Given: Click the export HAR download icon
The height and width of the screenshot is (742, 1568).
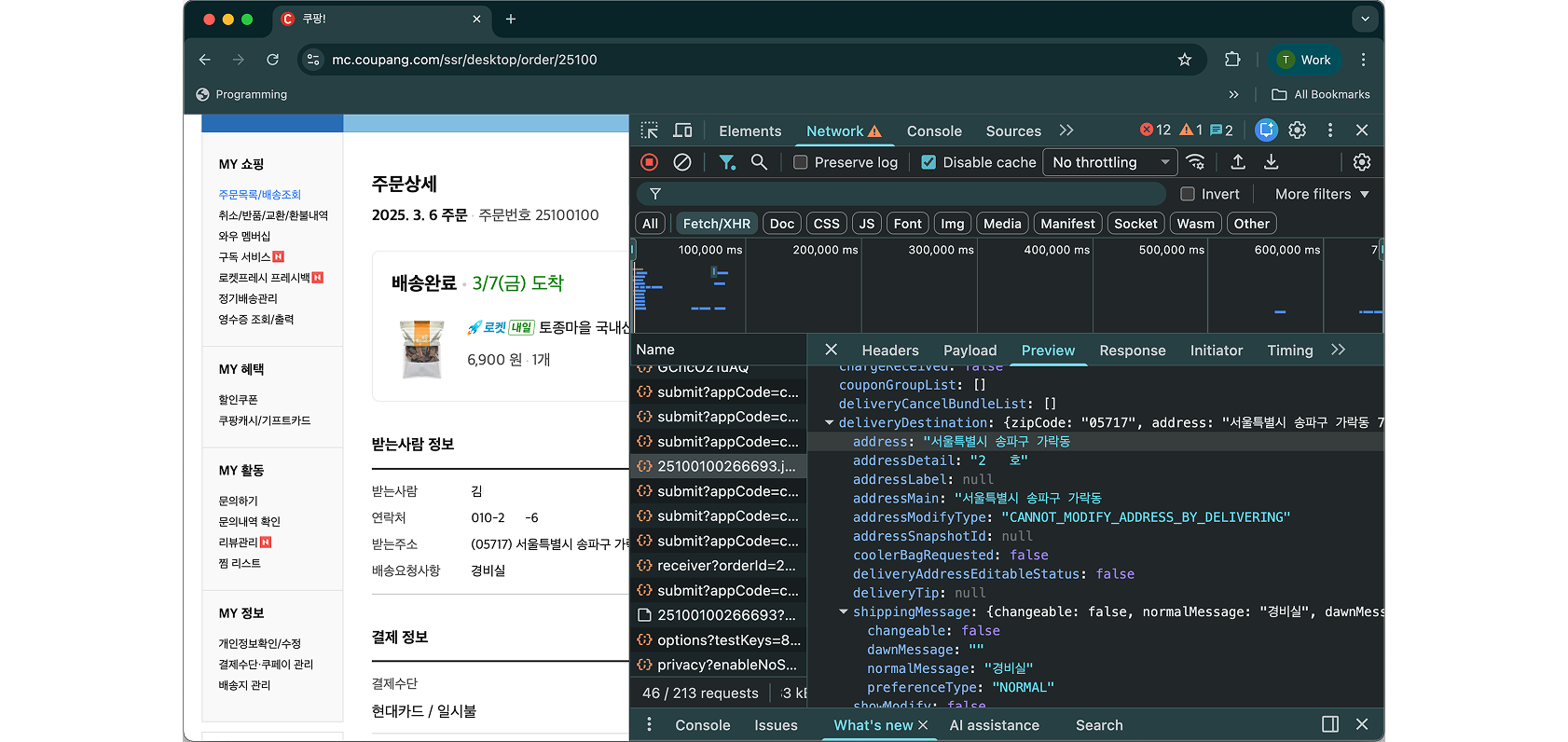Looking at the screenshot, I should pyautogui.click(x=1271, y=162).
